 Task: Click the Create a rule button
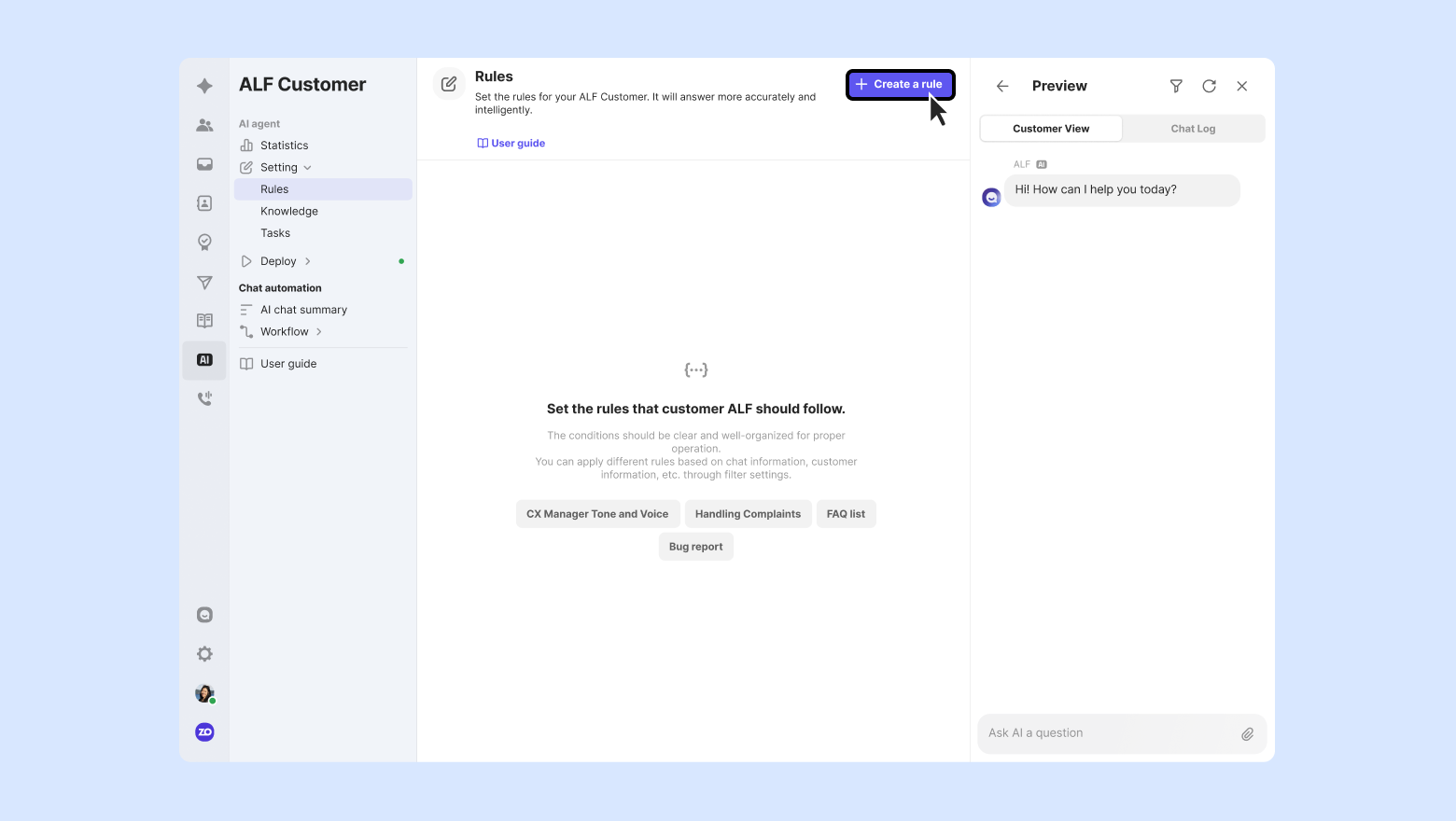[900, 84]
